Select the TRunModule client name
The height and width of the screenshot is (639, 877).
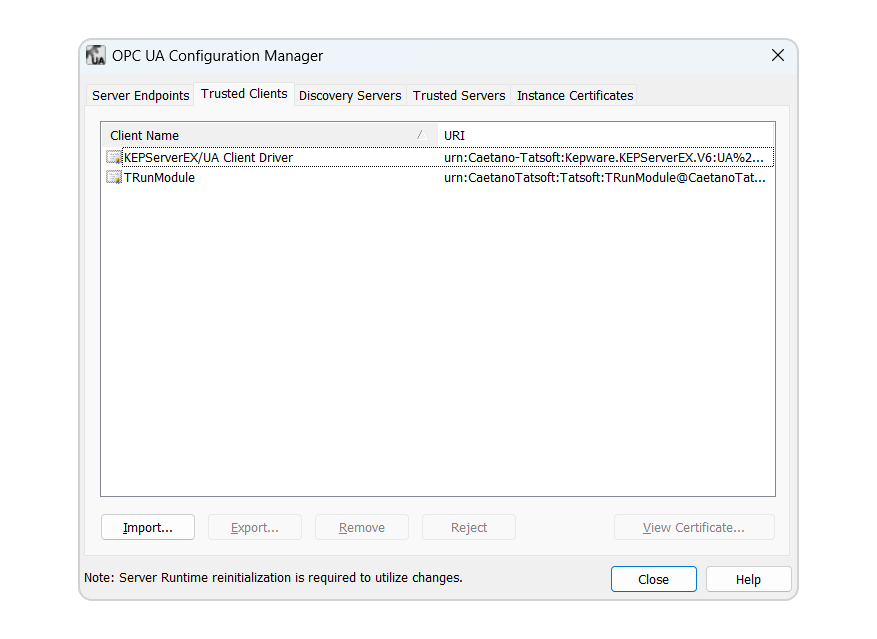coord(159,178)
